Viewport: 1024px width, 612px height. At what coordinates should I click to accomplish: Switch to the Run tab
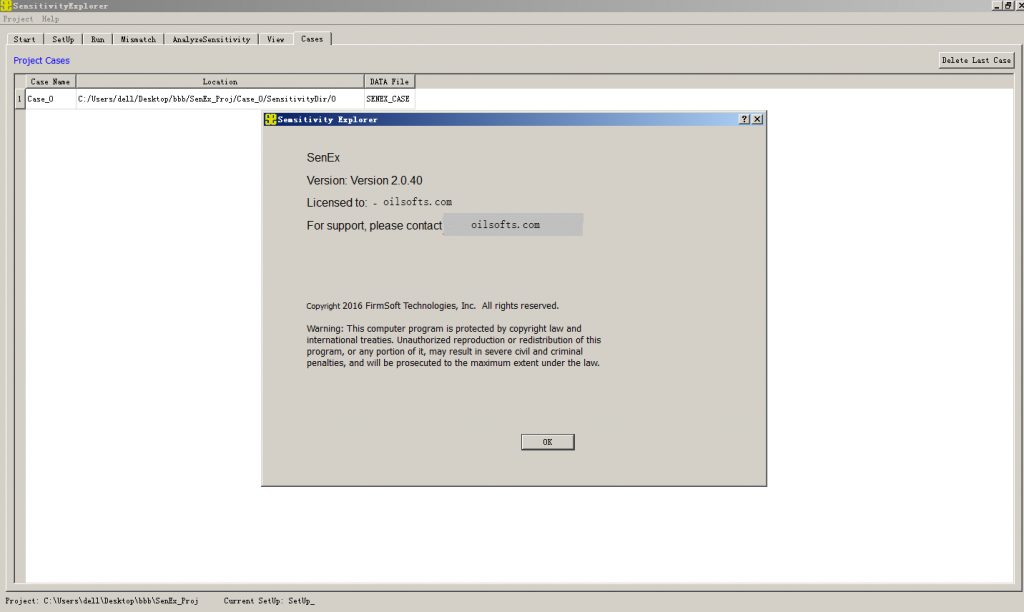[x=97, y=39]
